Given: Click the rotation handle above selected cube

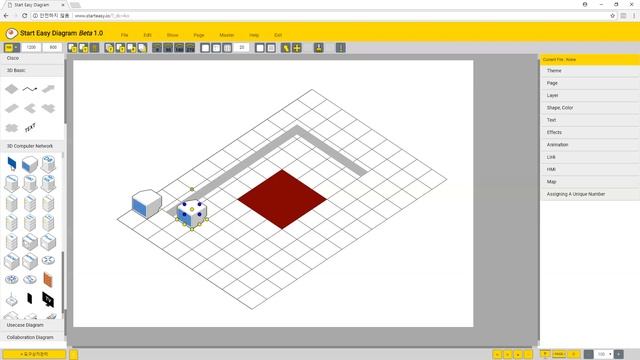Looking at the screenshot, I should (192, 189).
